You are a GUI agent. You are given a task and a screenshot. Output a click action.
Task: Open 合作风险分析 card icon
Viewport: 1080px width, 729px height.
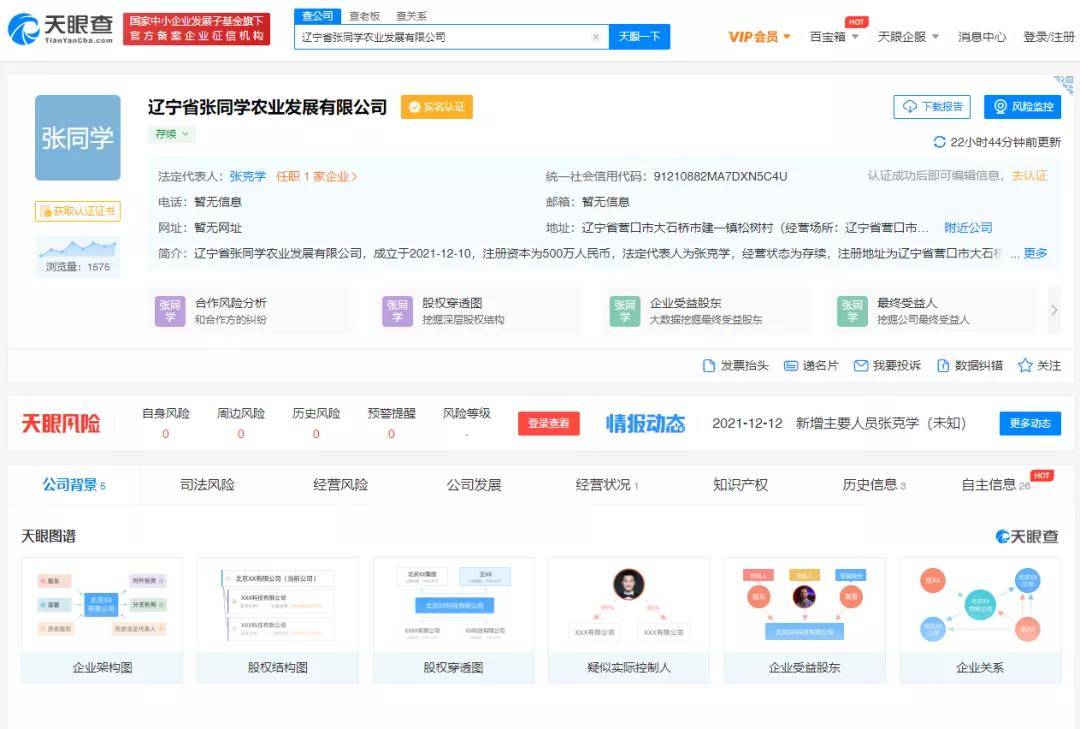(x=170, y=311)
